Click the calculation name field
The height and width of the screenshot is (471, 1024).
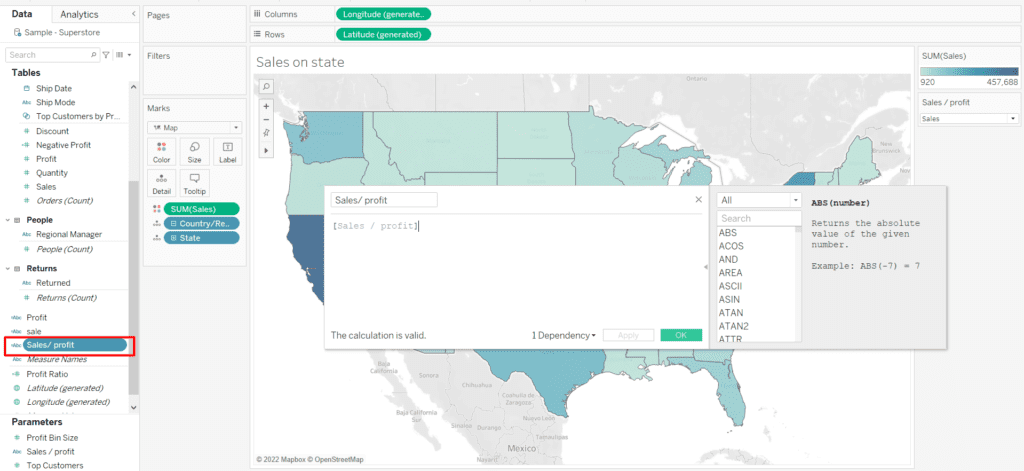[x=384, y=201]
